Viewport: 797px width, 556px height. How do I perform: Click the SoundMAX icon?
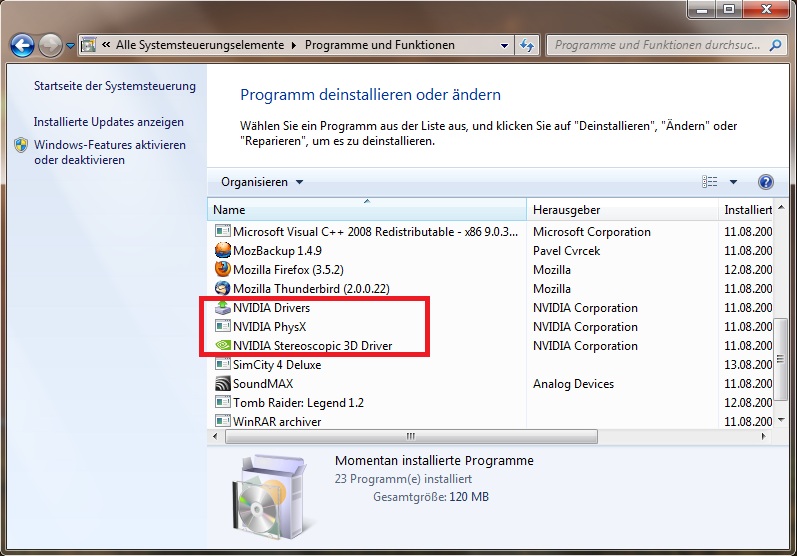(222, 383)
